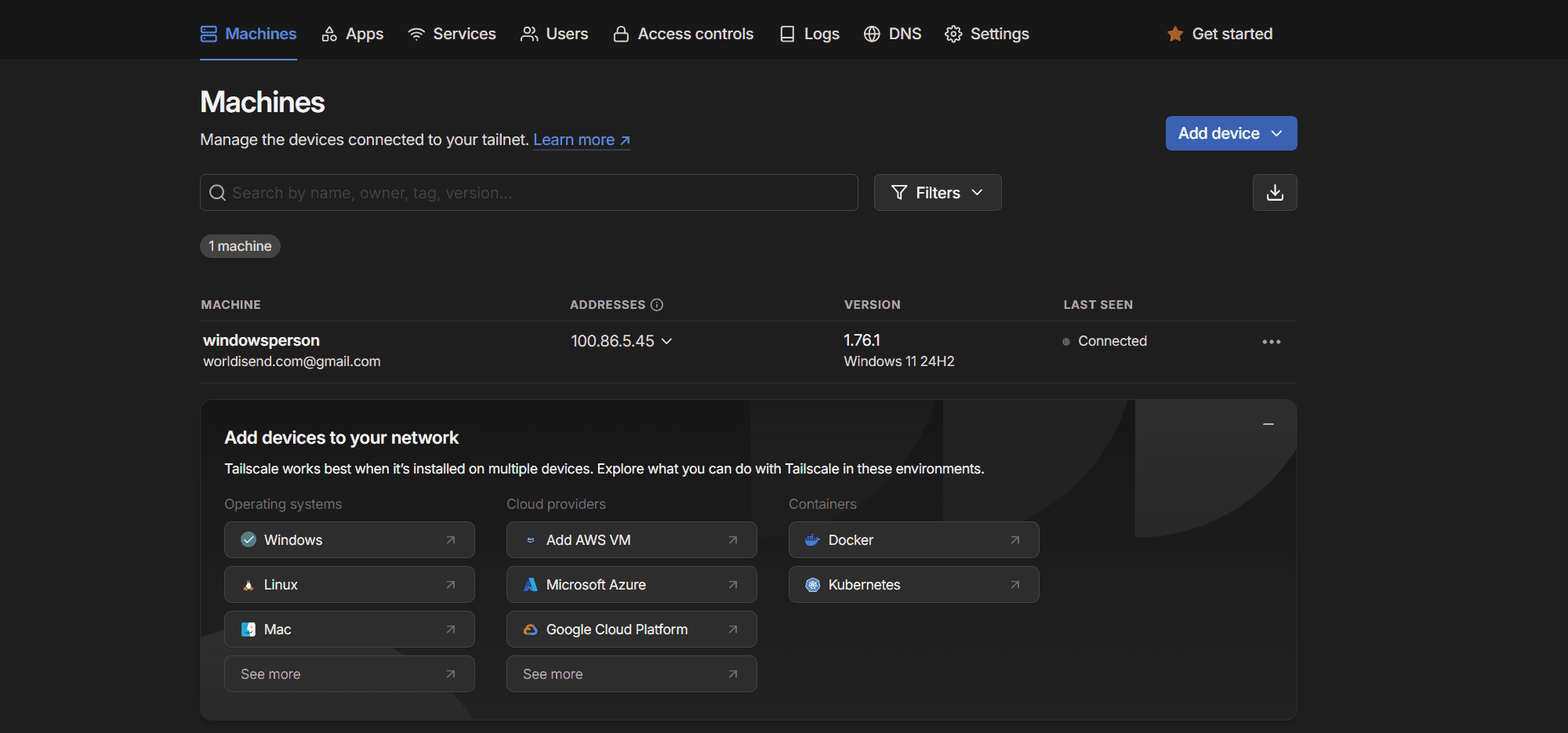Image resolution: width=1568 pixels, height=733 pixels.
Task: Click the MACHINE column header
Action: tap(230, 305)
